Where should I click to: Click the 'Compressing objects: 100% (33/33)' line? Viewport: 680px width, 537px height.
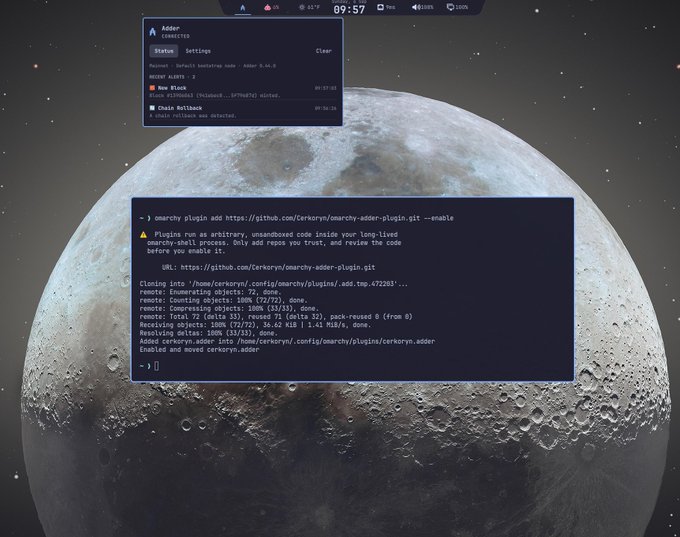(x=229, y=308)
